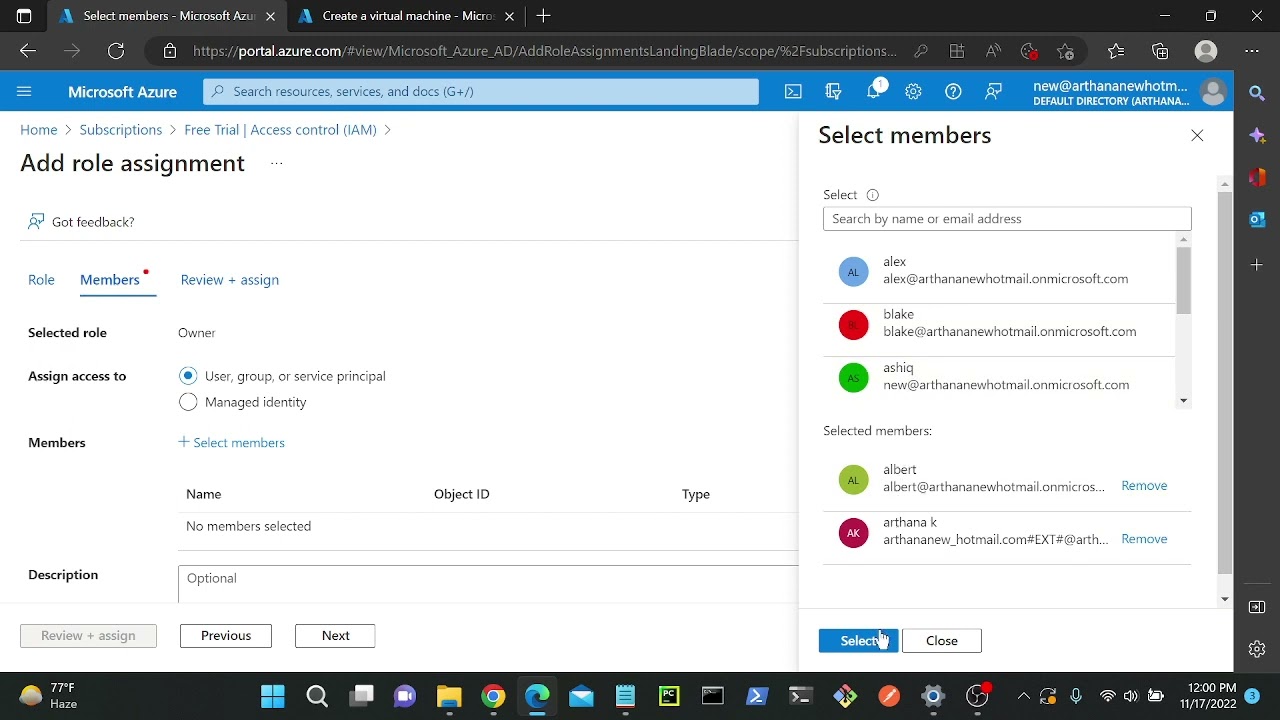Open Azure portal settings gear
1280x720 pixels.
[x=913, y=91]
